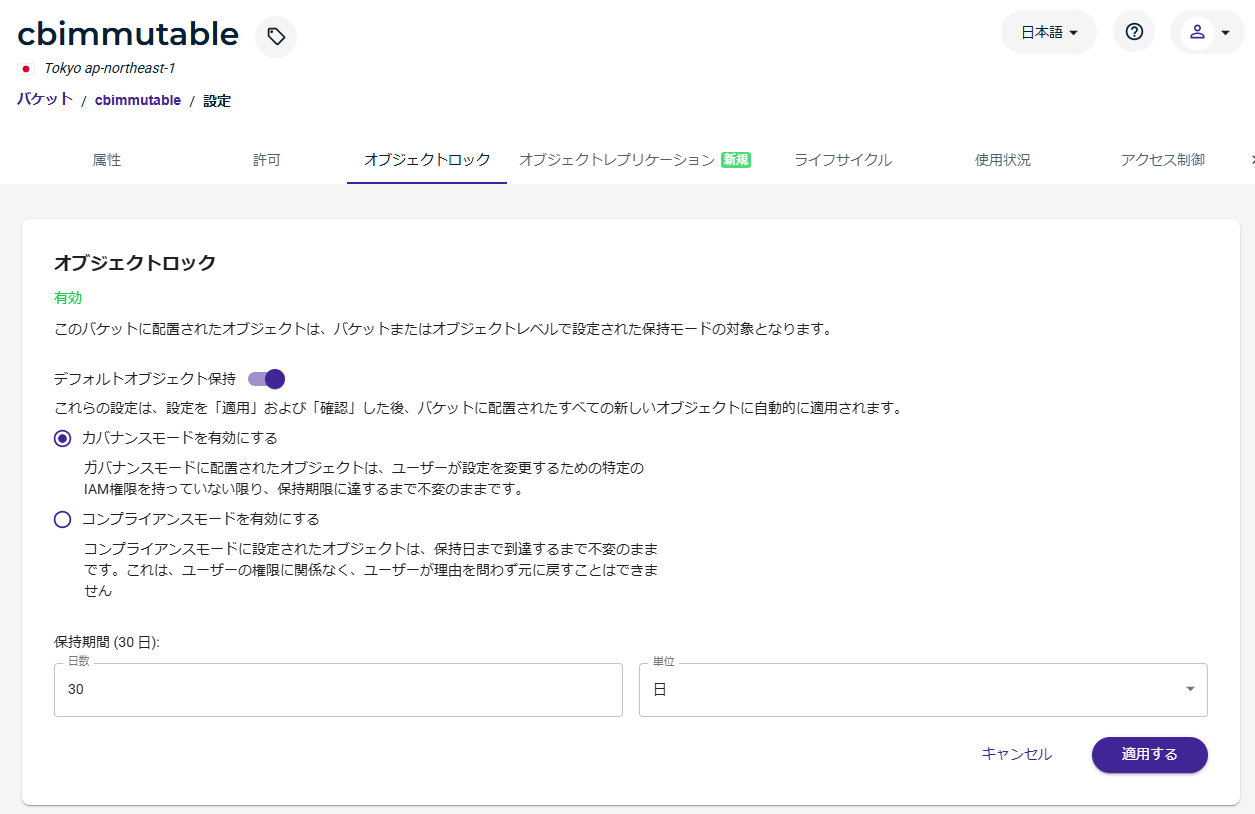
Task: Click the キャンセル button
Action: pyautogui.click(x=1016, y=755)
